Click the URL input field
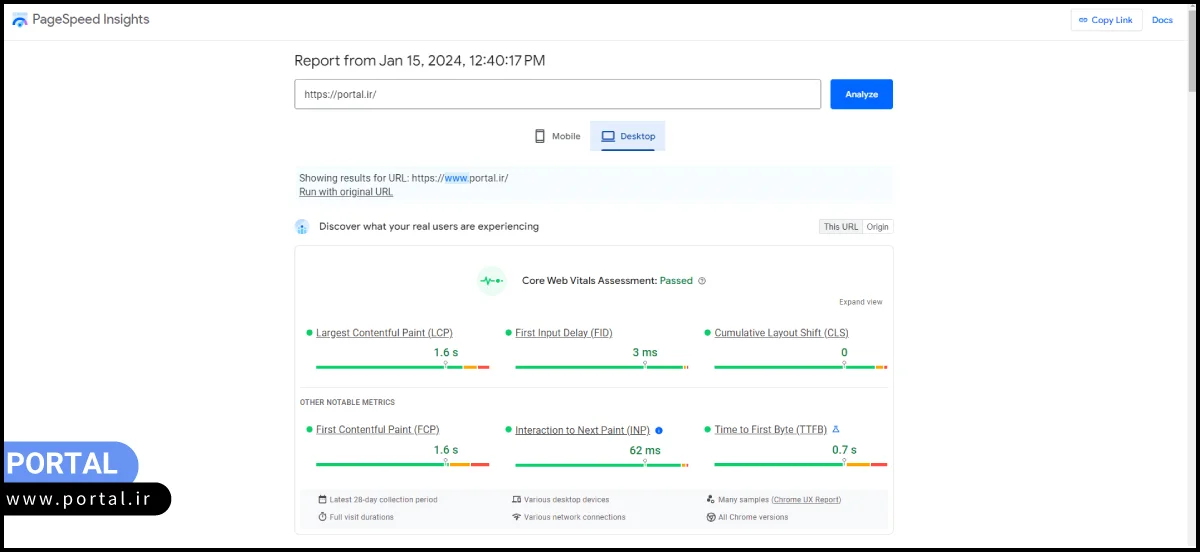The height and width of the screenshot is (552, 1200). (x=557, y=94)
